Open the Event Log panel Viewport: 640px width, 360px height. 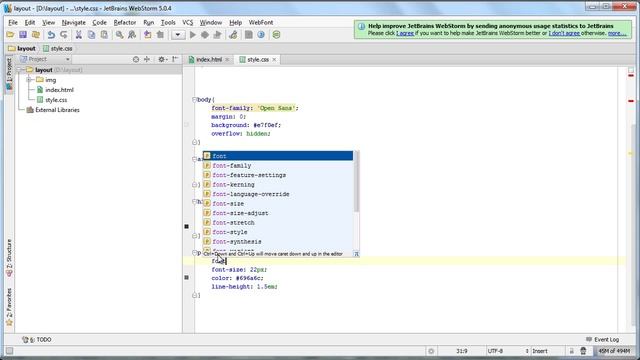[x=602, y=340]
